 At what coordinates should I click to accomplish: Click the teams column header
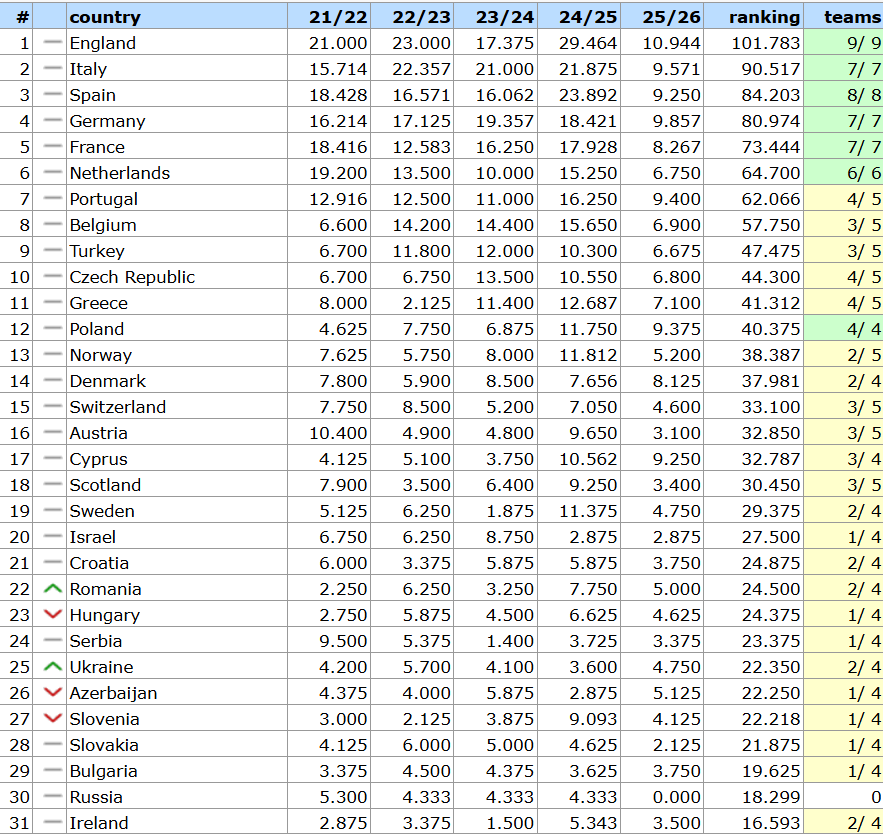[x=852, y=17]
